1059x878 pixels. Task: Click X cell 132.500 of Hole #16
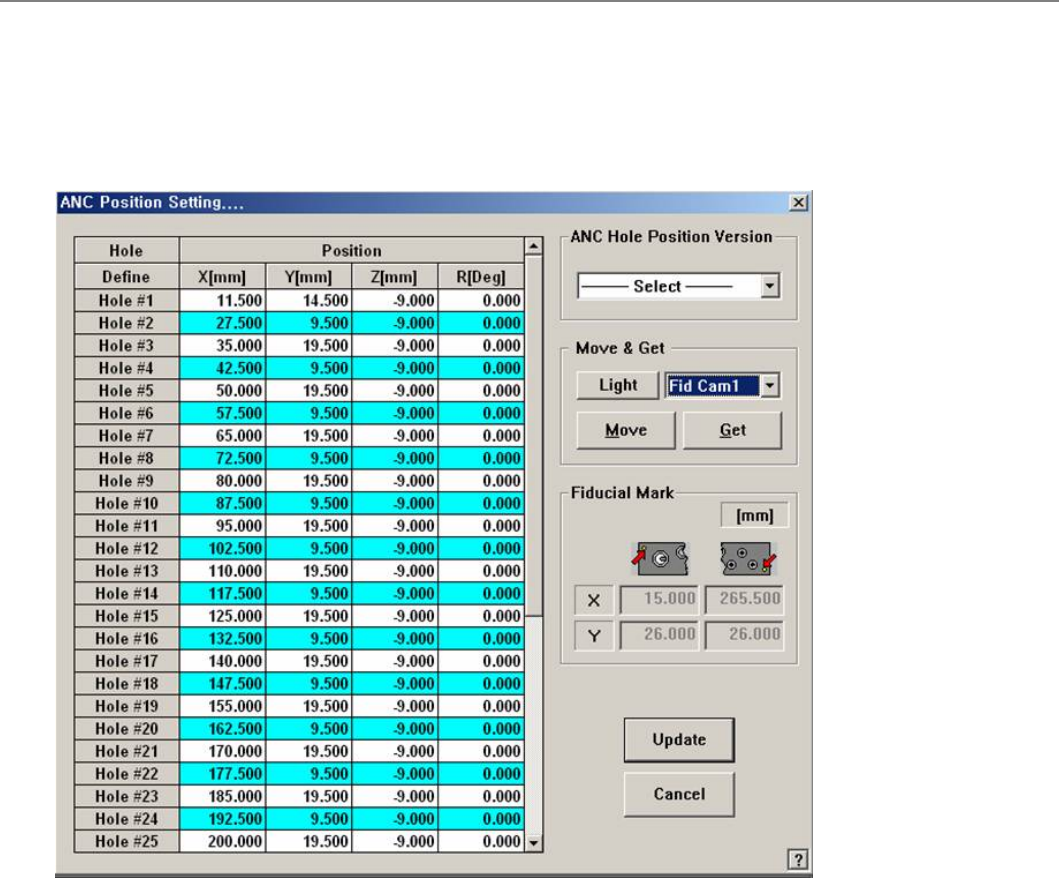tap(222, 638)
